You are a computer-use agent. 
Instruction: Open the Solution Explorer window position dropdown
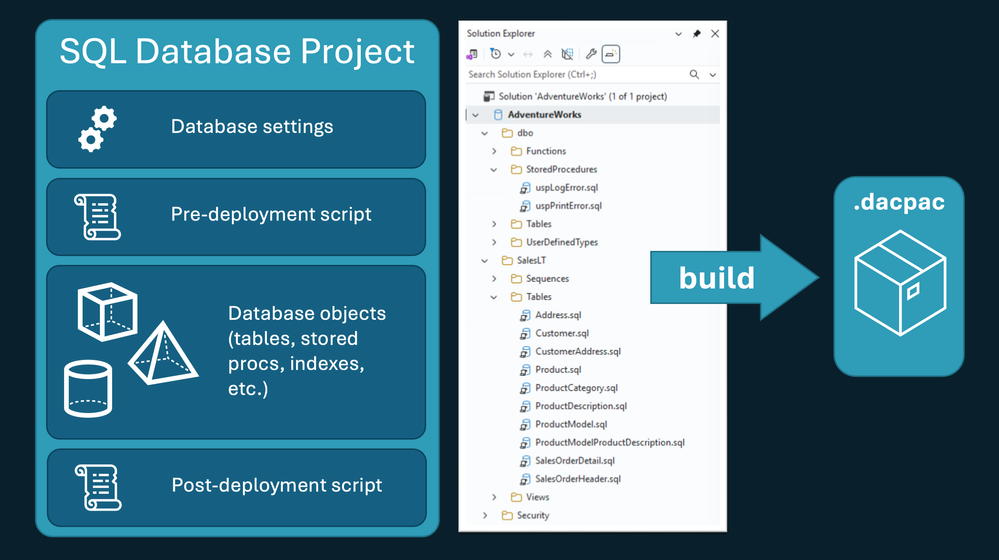[679, 34]
